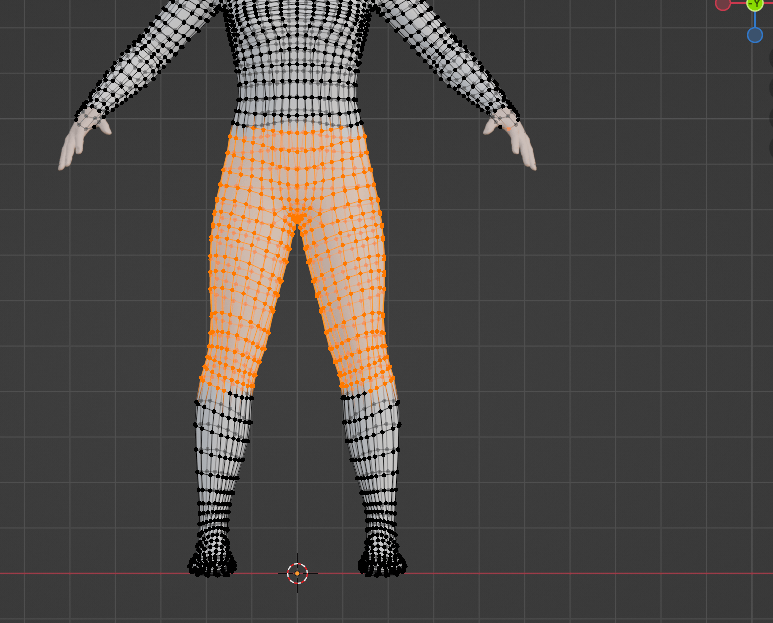773x623 pixels.
Task: Click the crotch vertex between the legs
Action: (x=297, y=215)
